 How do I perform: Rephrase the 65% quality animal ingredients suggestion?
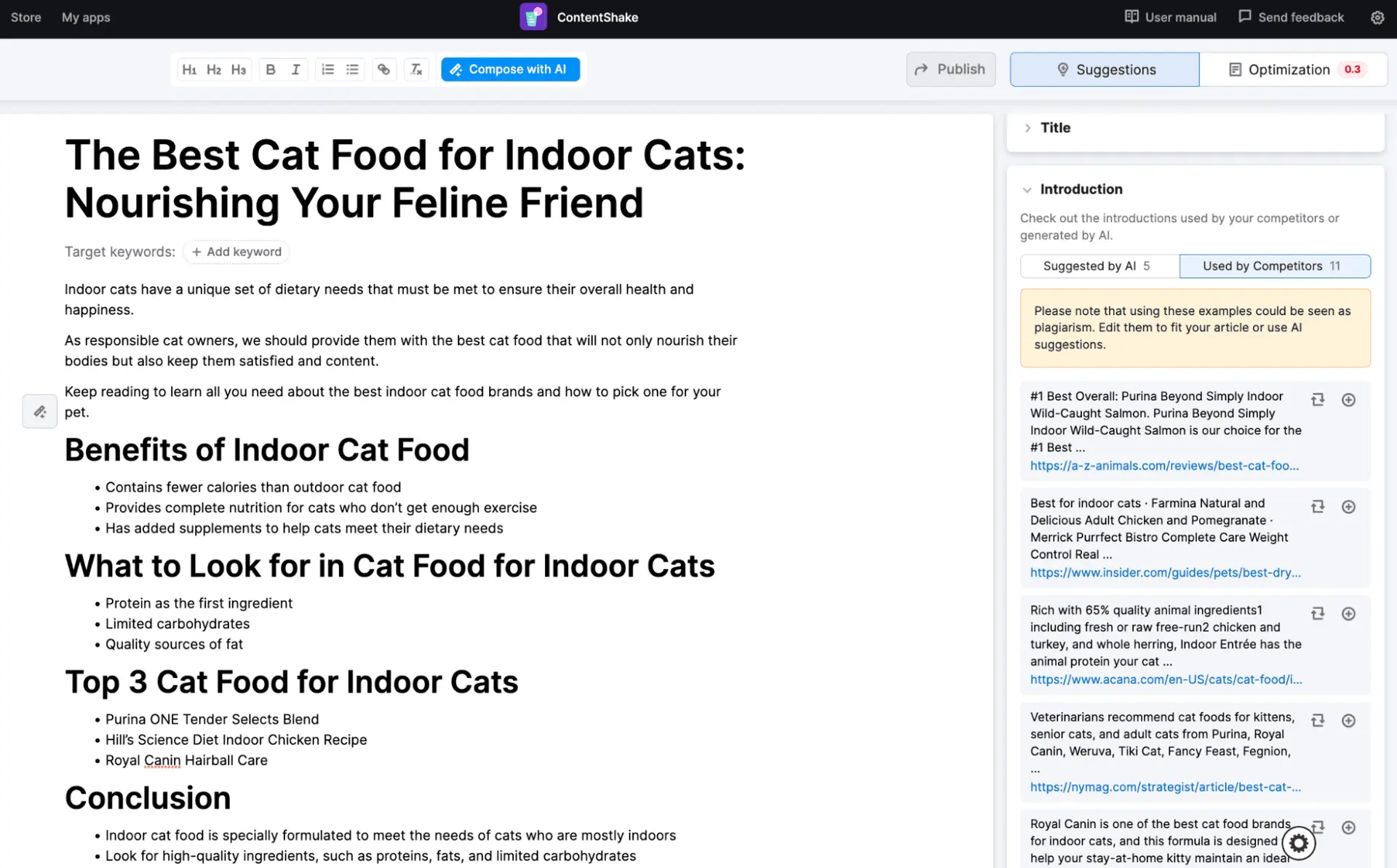tap(1318, 613)
